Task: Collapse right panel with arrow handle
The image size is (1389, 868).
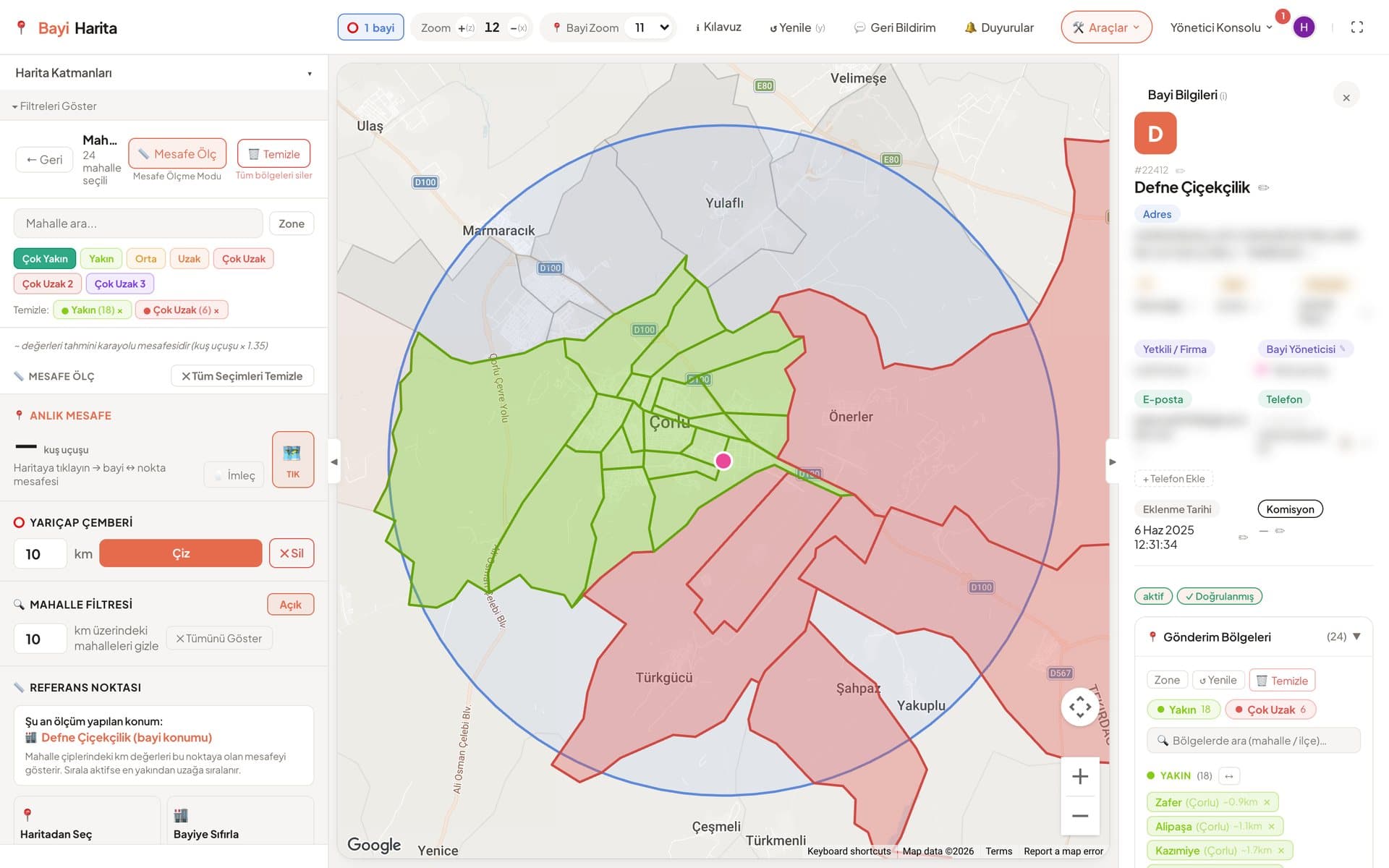Action: coord(1113,461)
